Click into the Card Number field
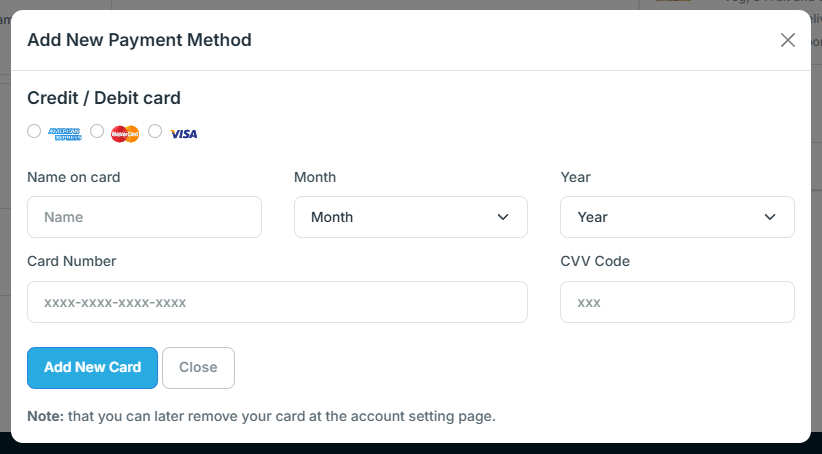822x454 pixels. click(x=277, y=302)
